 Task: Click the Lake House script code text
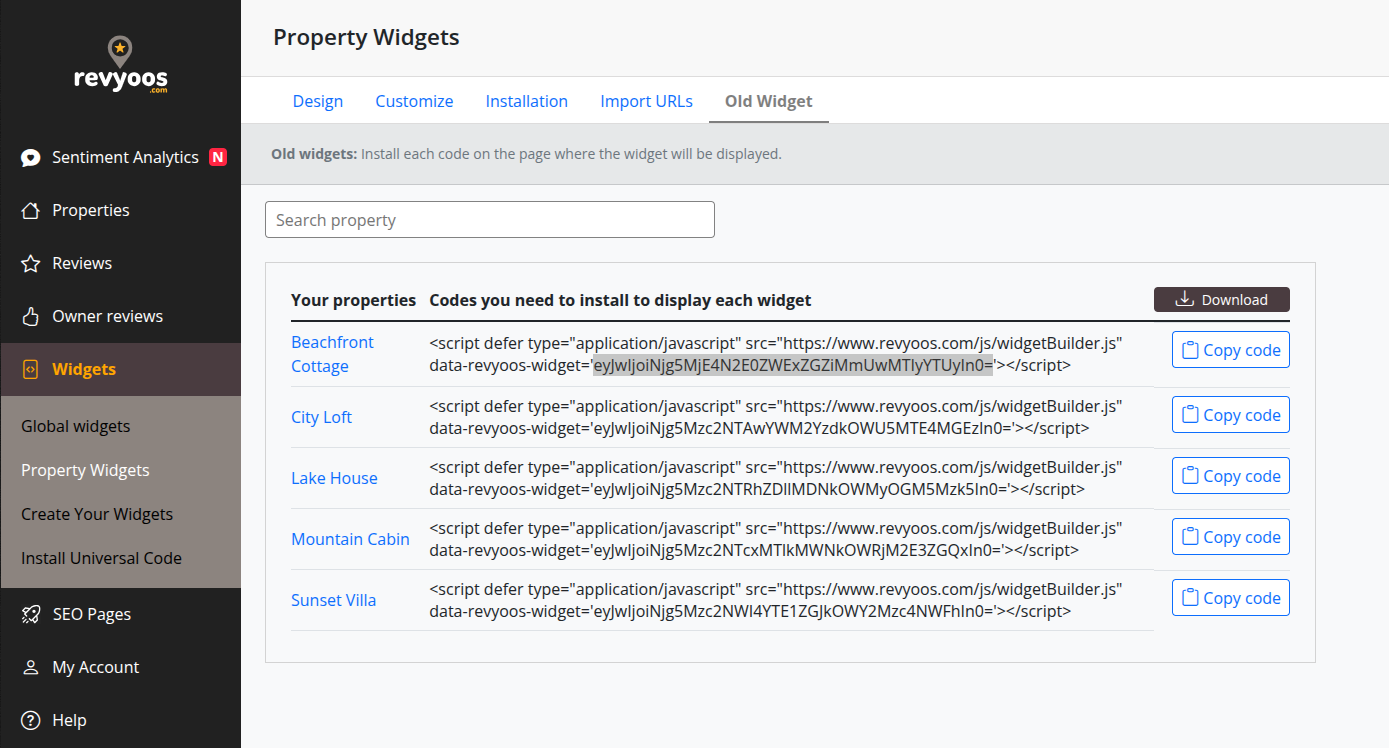coord(776,478)
